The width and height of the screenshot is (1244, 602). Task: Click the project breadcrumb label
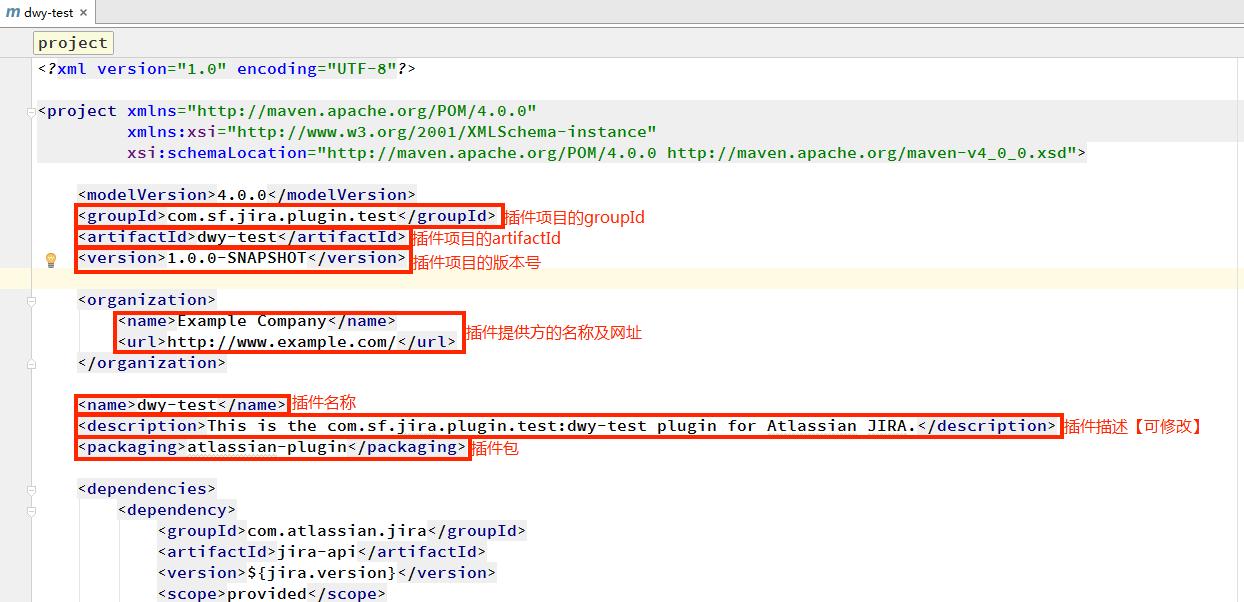pyautogui.click(x=72, y=43)
